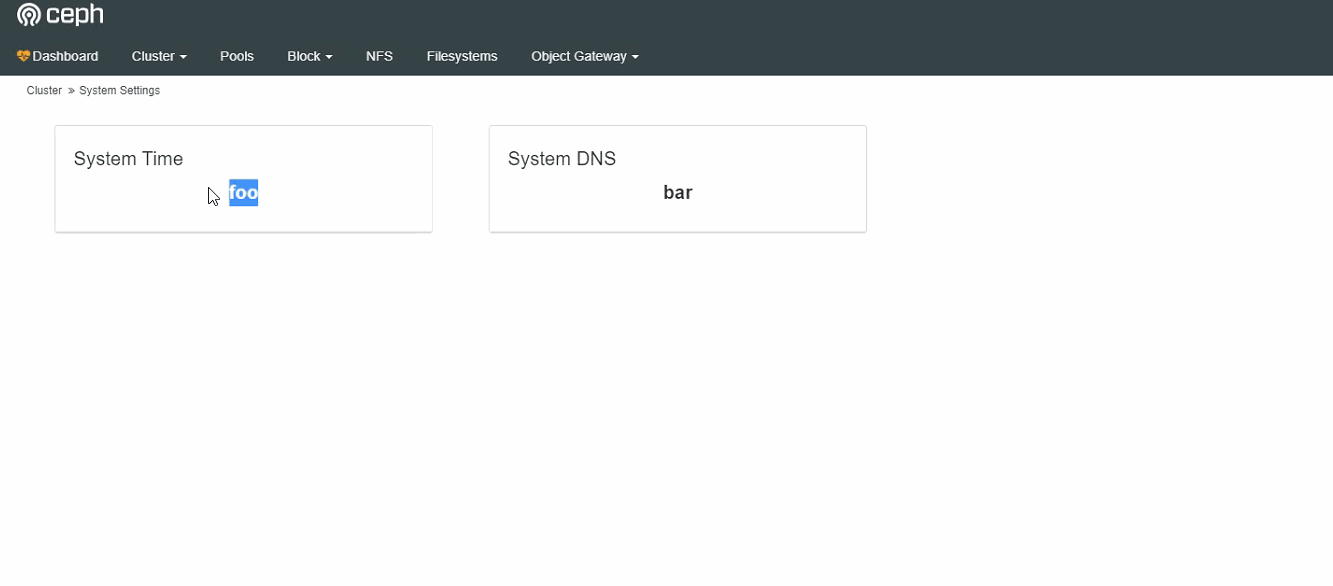
Task: Click inside the navigation bar background
Action: click(x=900, y=56)
